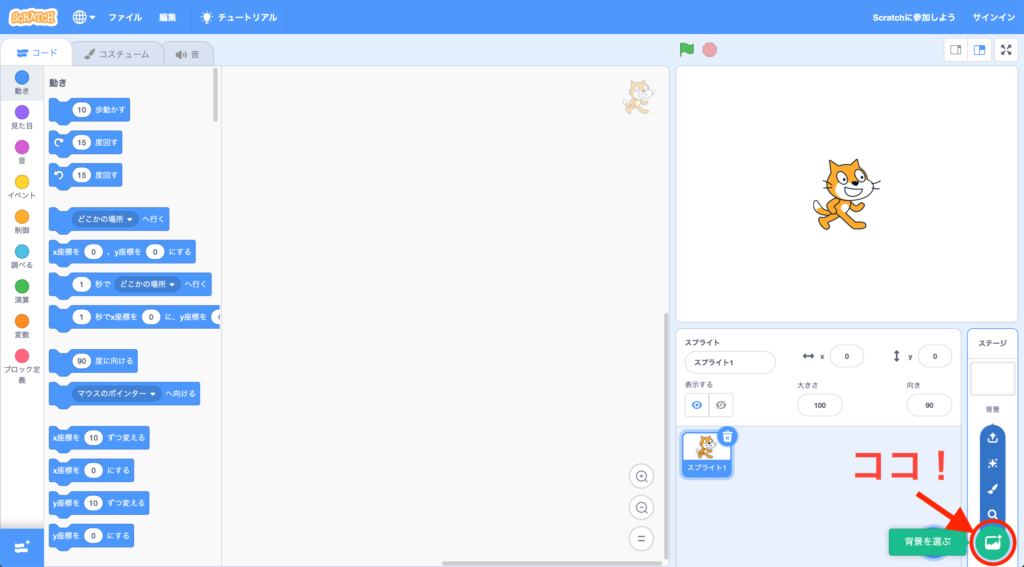Select the 制御 block category
Screen dimensions: 1024x567
click(x=22, y=222)
